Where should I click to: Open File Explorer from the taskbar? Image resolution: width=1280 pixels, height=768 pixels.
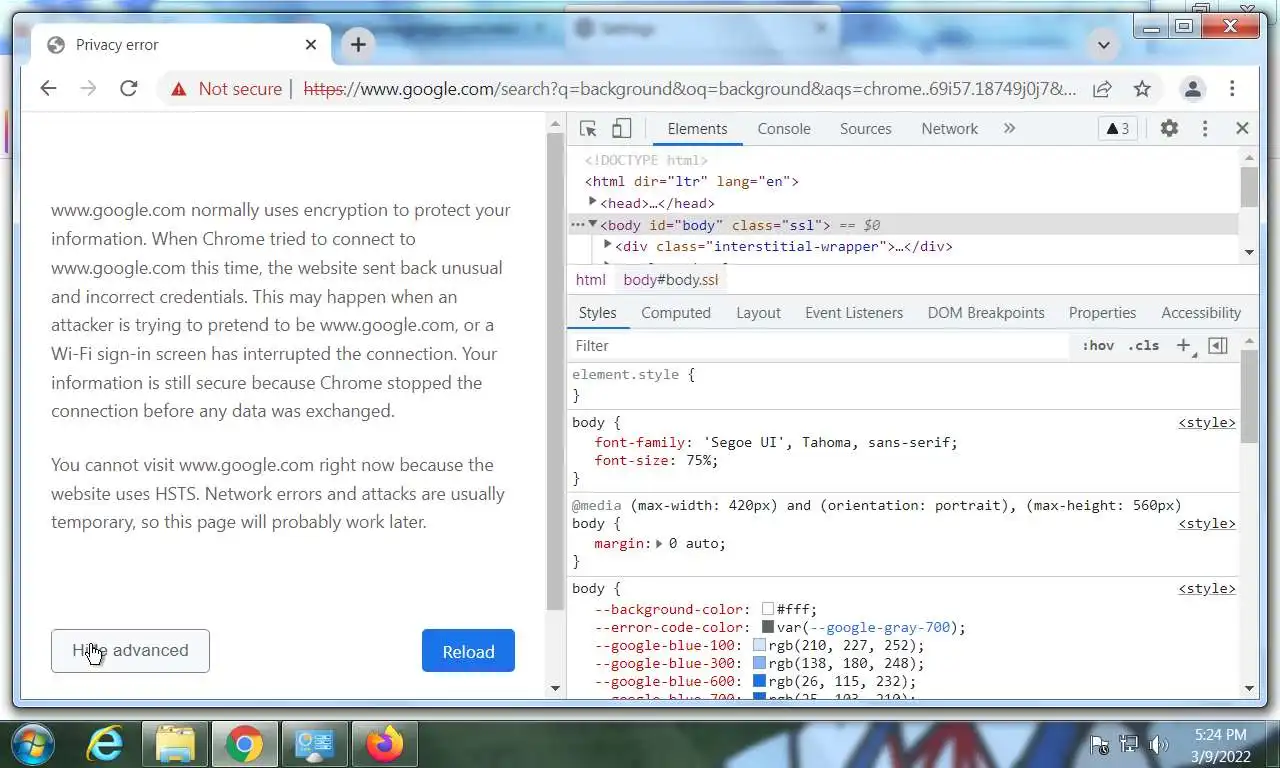tap(174, 744)
